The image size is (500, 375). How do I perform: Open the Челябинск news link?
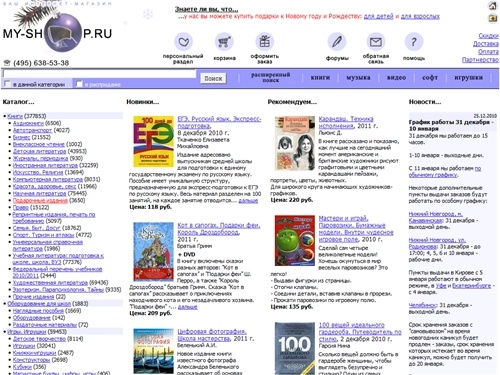[422, 305]
